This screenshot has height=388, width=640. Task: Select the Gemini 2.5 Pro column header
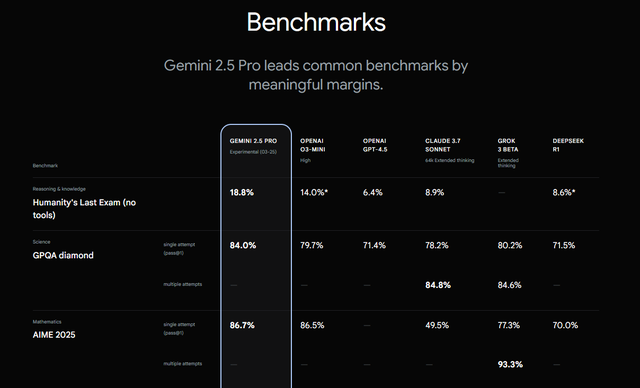[253, 141]
